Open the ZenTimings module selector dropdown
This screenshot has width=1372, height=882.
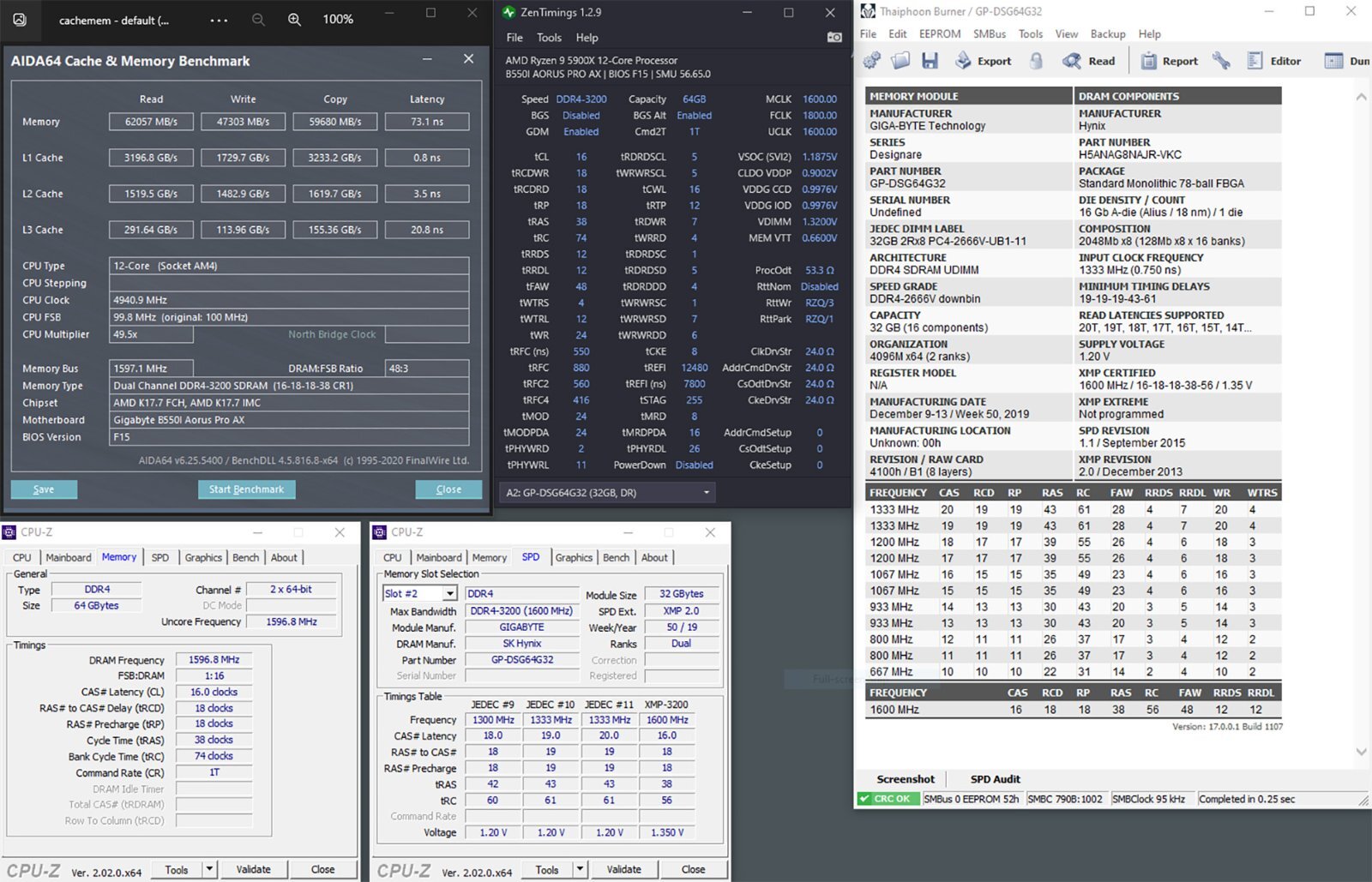tap(607, 493)
